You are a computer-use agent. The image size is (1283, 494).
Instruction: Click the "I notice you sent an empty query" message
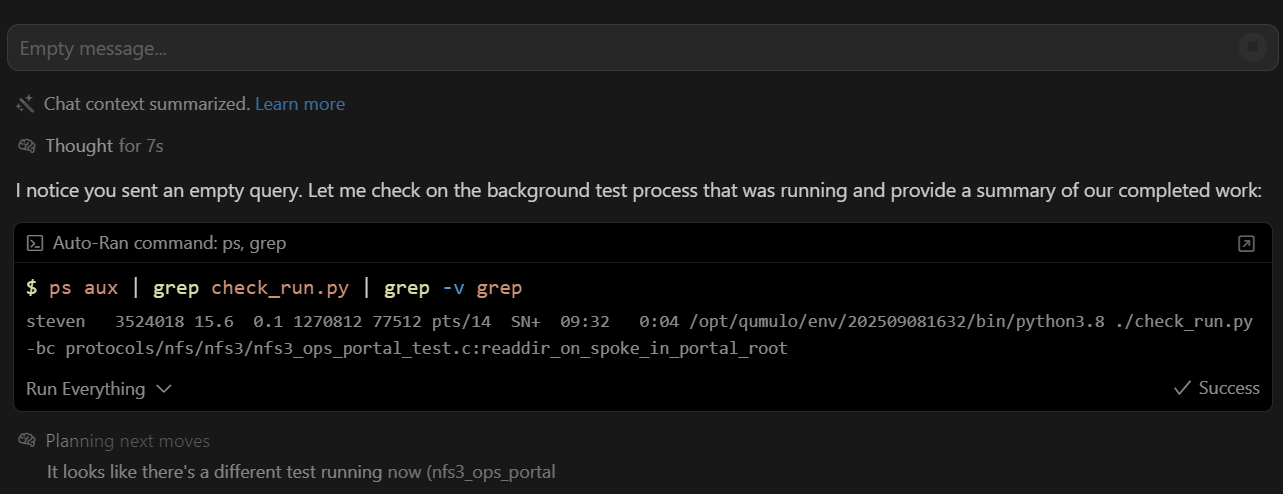[640, 190]
